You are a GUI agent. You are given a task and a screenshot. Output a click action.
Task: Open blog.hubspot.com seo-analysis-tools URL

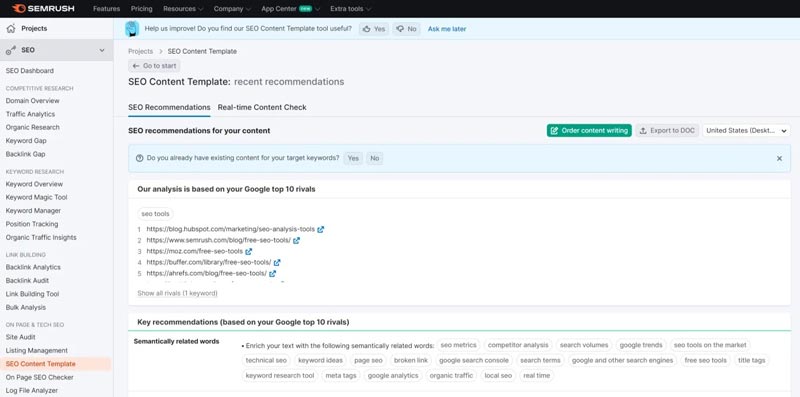coord(231,230)
